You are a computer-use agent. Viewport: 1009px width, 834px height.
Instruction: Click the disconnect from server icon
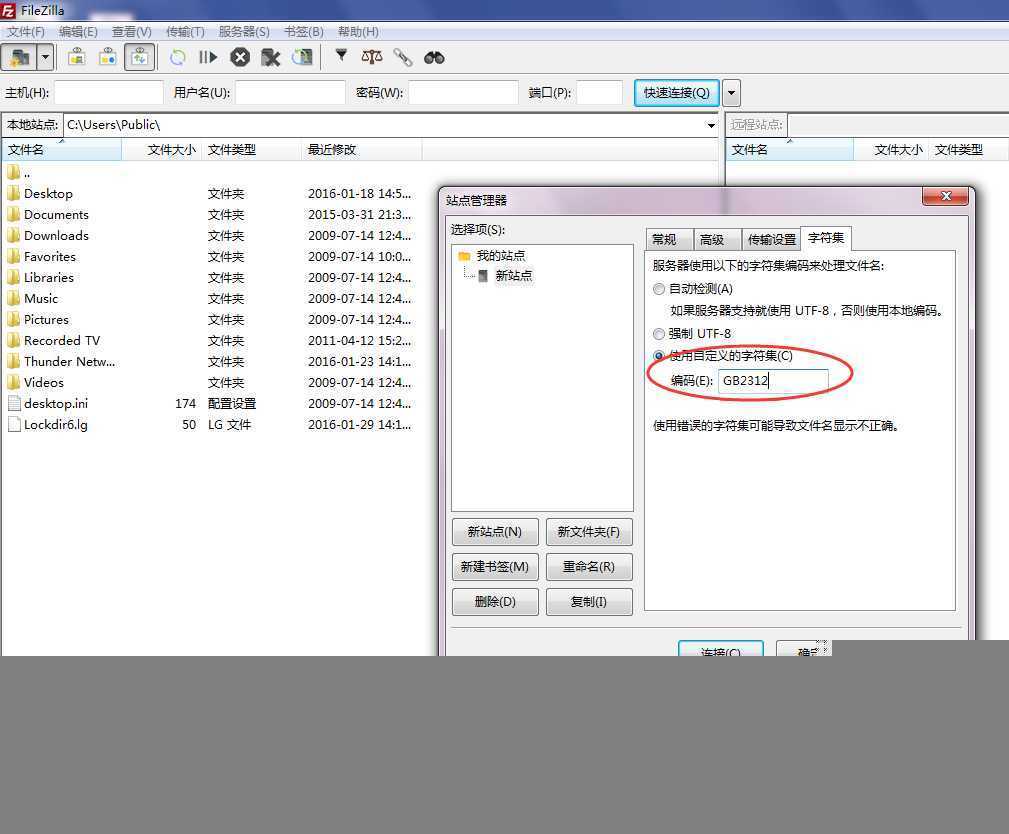(271, 57)
